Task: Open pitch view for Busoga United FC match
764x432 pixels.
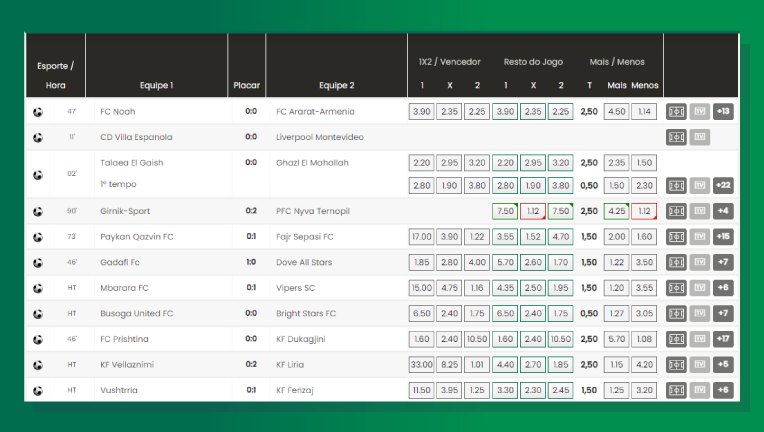Action: click(x=676, y=313)
